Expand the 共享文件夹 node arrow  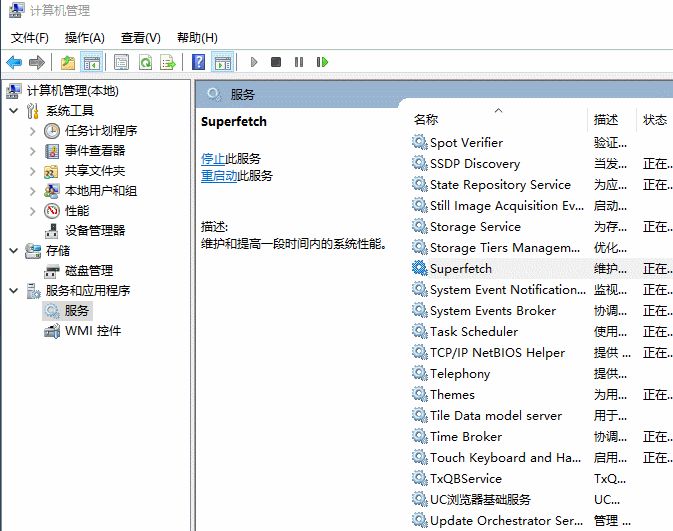pos(33,171)
